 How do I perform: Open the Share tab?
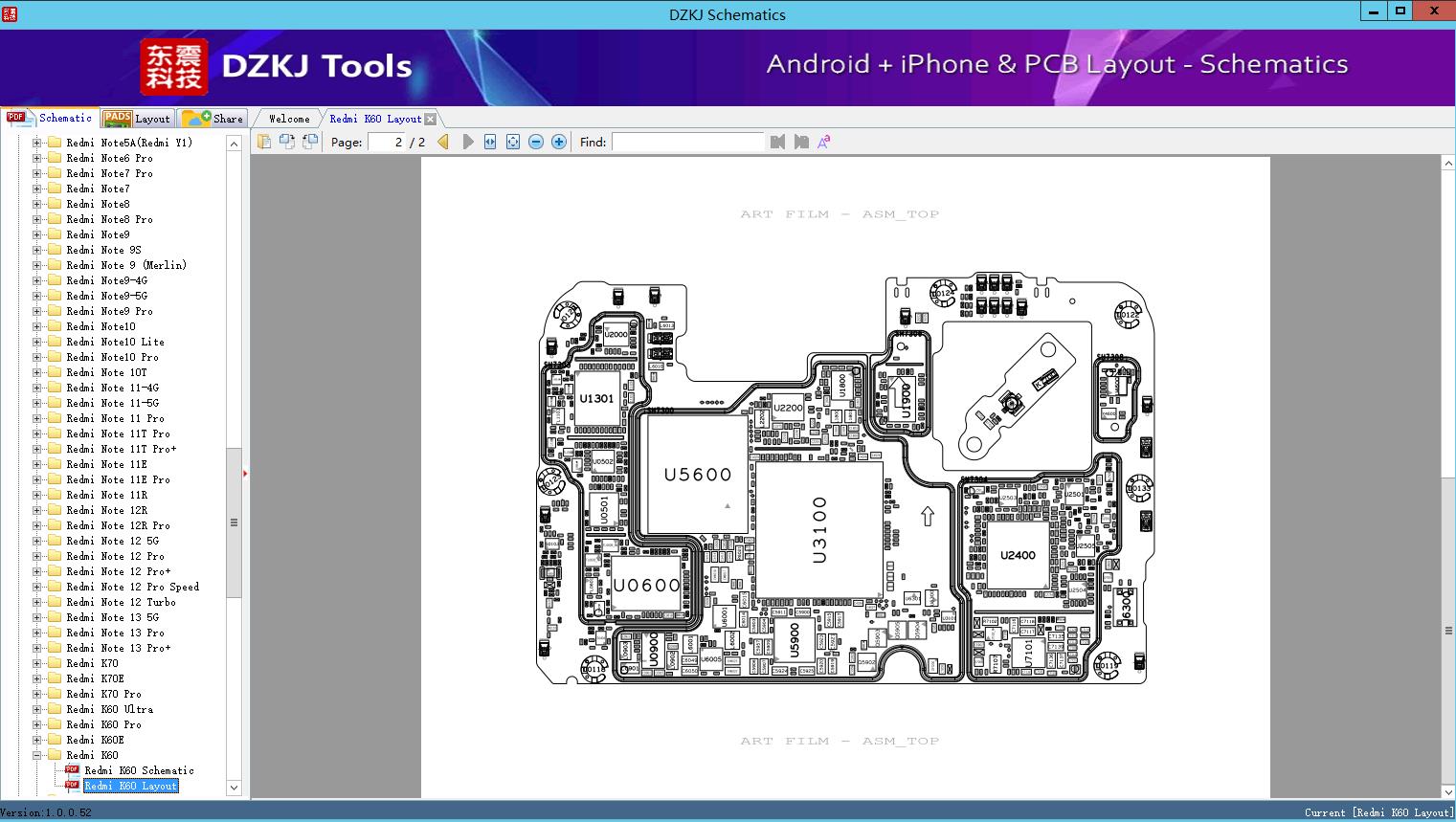[x=213, y=119]
